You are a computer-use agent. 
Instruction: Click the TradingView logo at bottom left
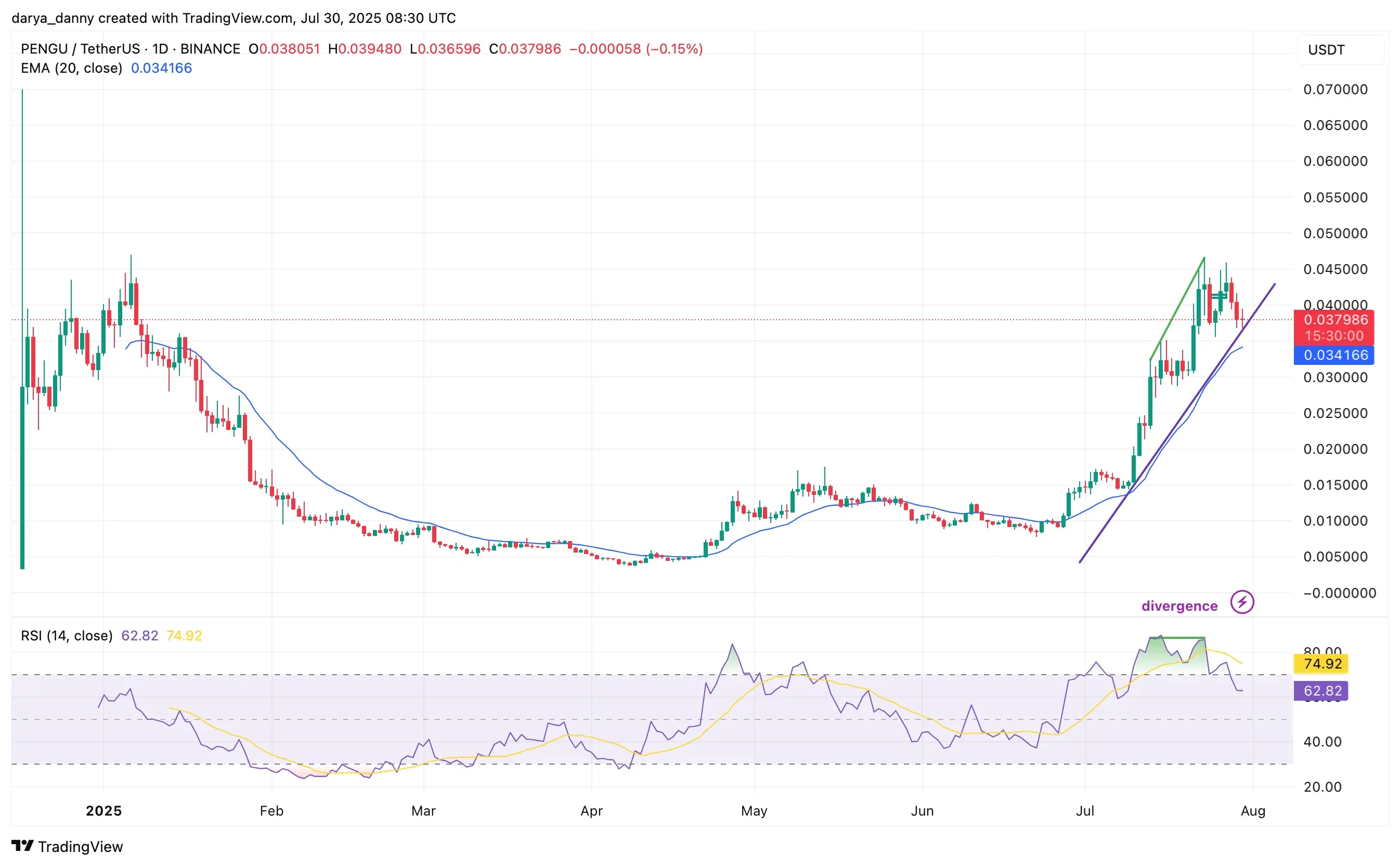point(67,847)
